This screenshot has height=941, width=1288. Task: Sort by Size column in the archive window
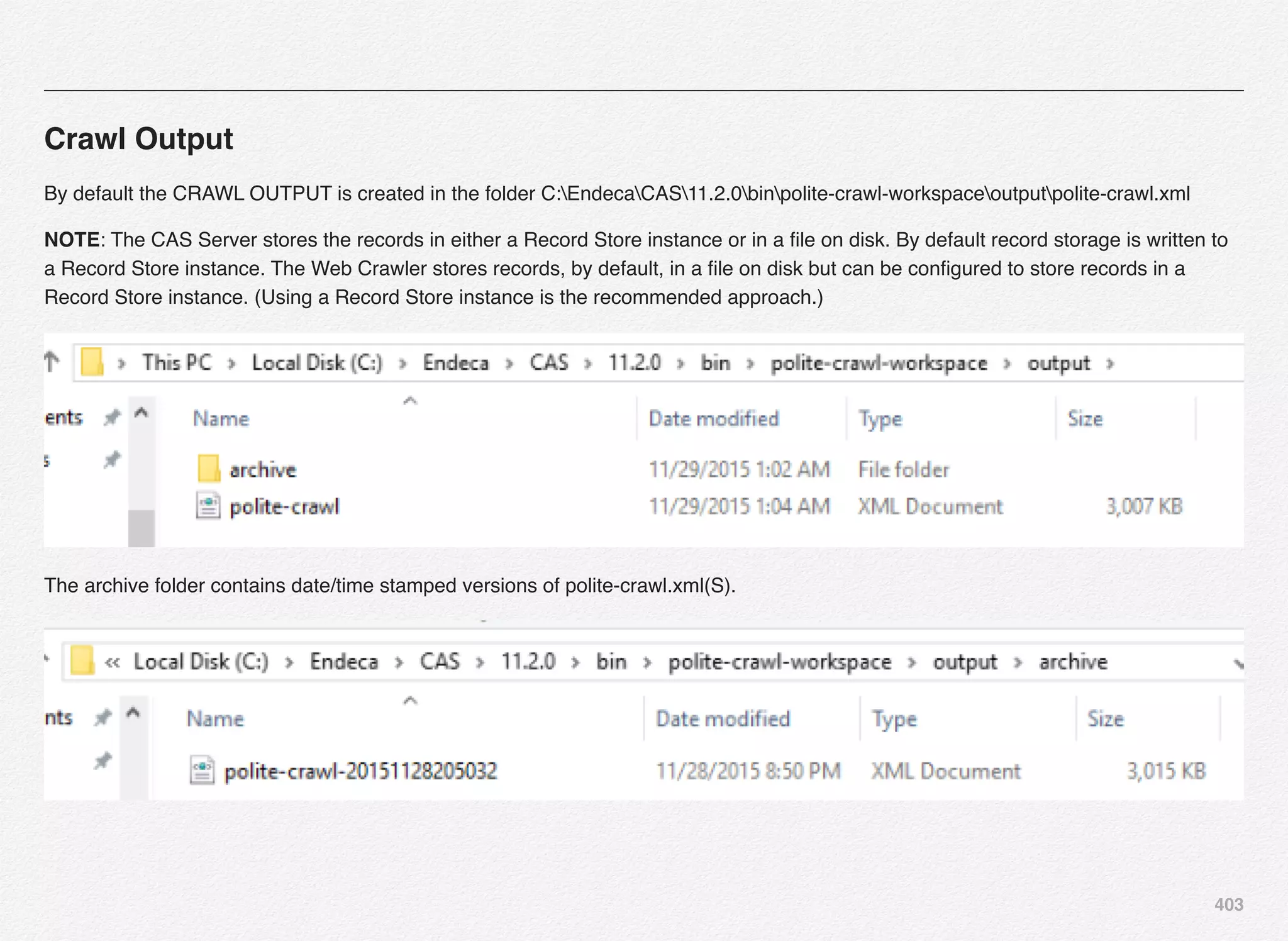pos(1106,718)
